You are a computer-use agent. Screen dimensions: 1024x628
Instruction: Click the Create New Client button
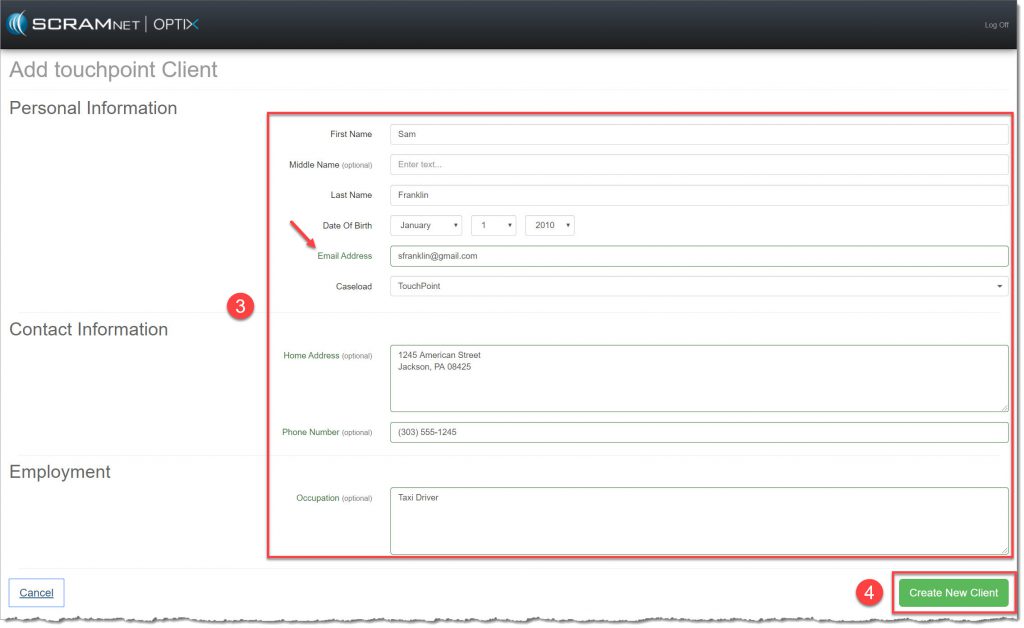pyautogui.click(x=953, y=592)
